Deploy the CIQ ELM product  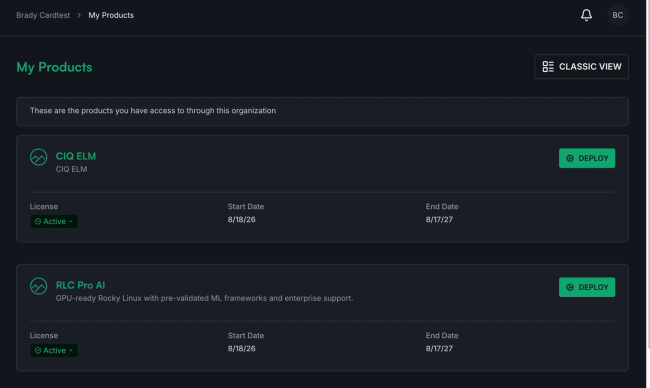(587, 158)
